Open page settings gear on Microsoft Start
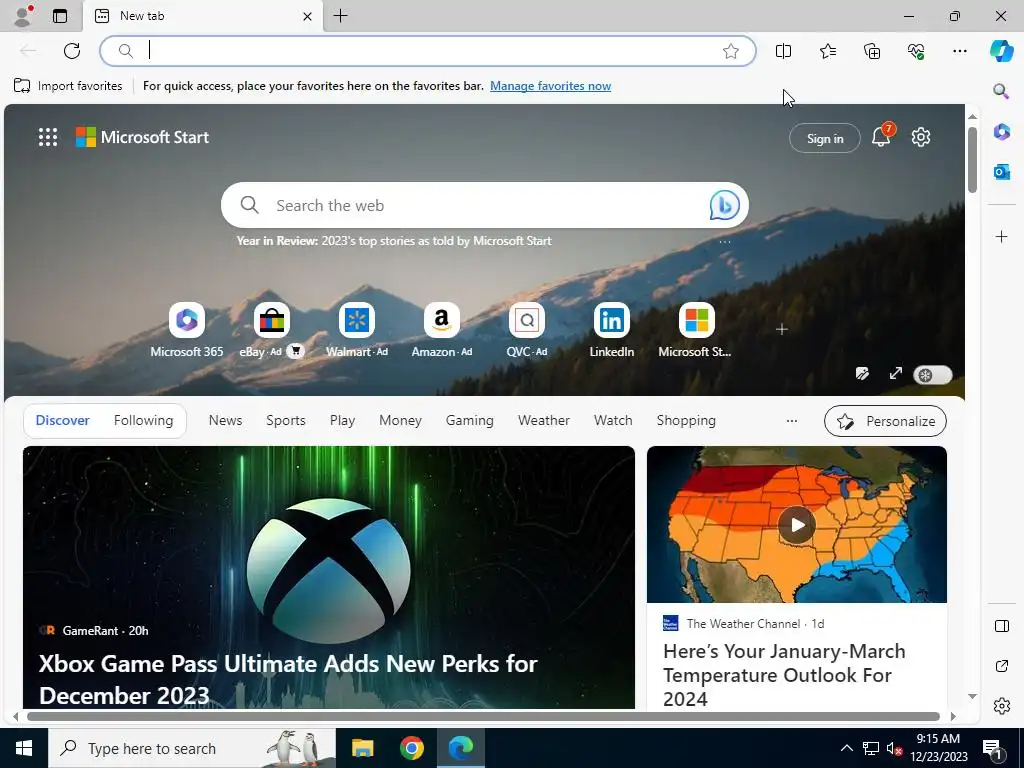This screenshot has height=768, width=1024. point(921,137)
